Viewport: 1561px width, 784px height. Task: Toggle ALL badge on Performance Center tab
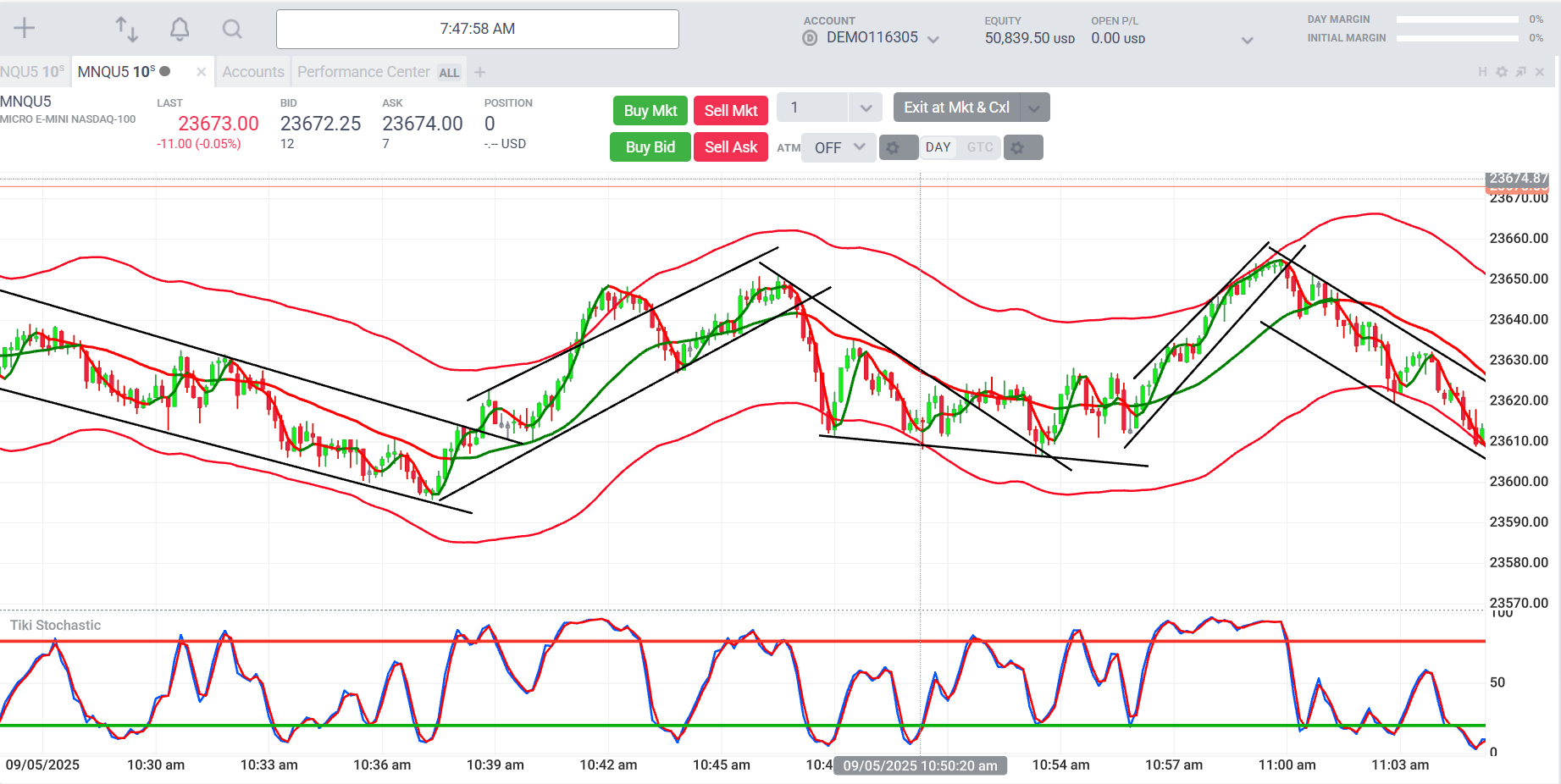449,73
